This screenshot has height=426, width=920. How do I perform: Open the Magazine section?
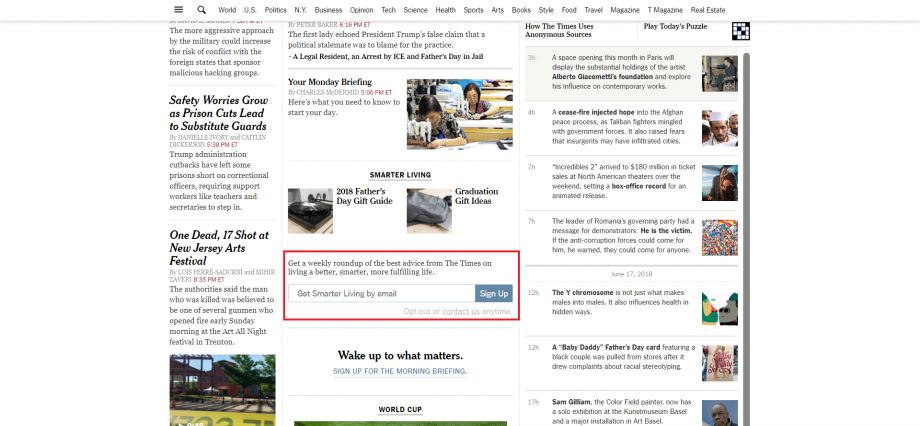625,10
